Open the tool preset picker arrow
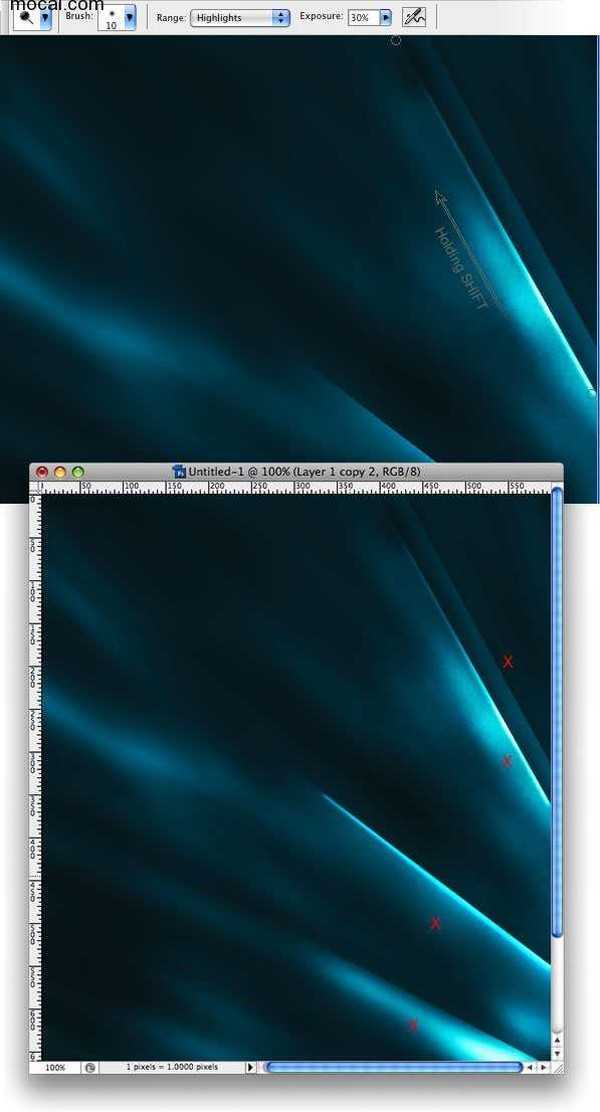Viewport: 600px width, 1112px height. pos(43,18)
